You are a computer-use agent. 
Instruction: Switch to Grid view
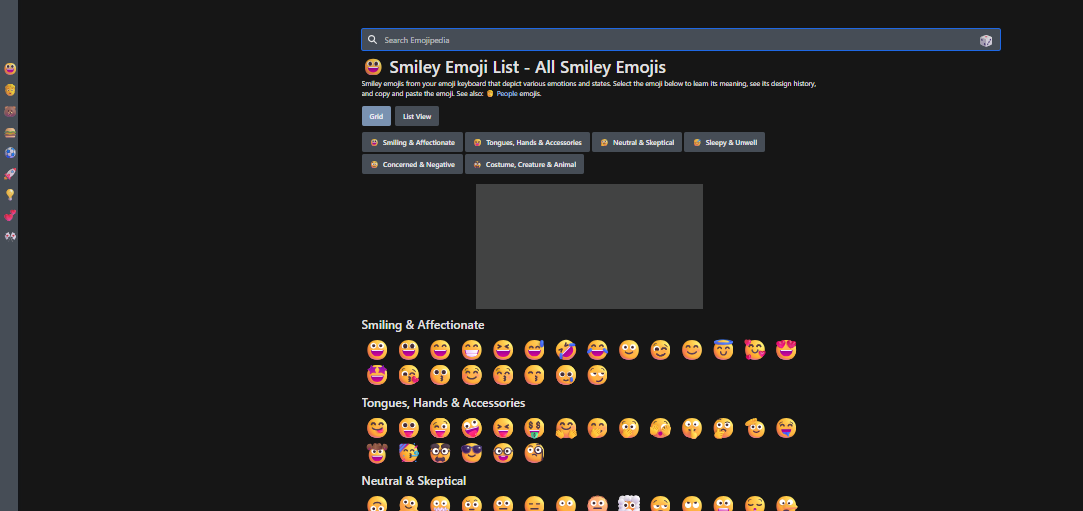pos(376,116)
